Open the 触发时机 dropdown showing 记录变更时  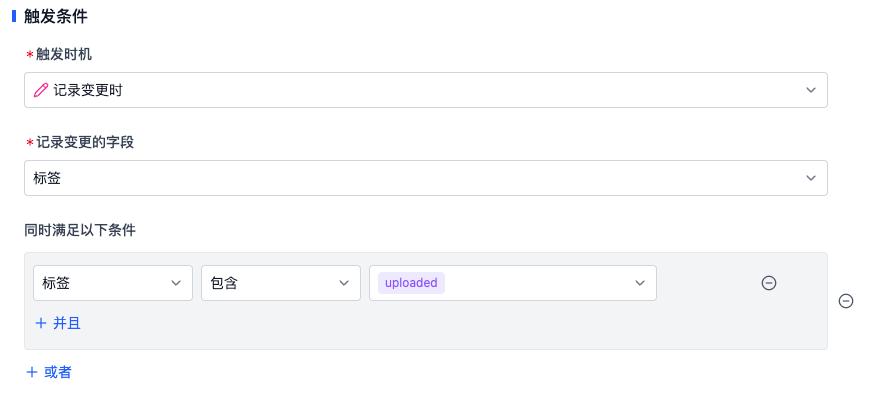coord(426,90)
